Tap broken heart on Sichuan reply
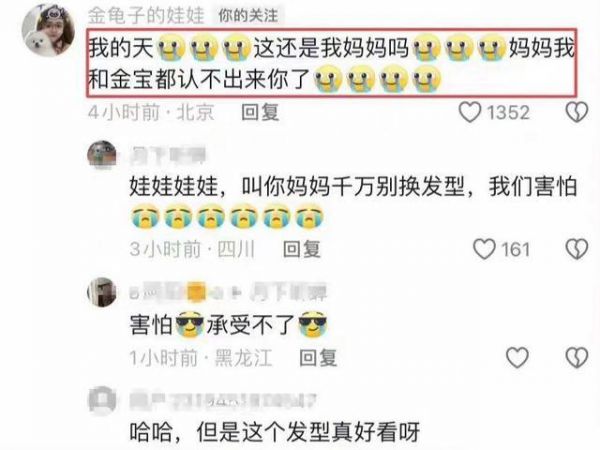Screen dimensions: 600x450 577,249
